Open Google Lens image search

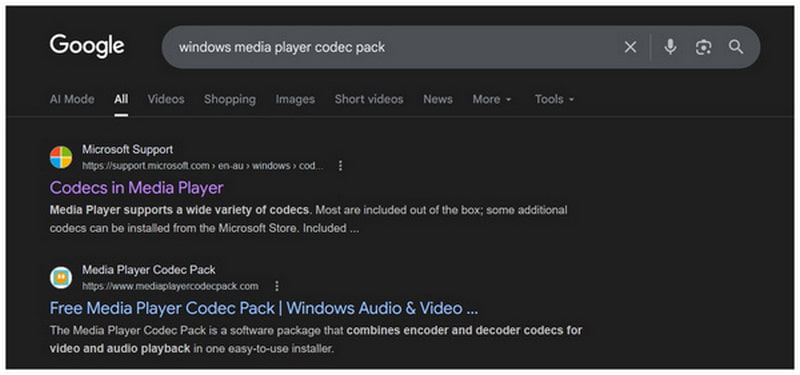(704, 47)
